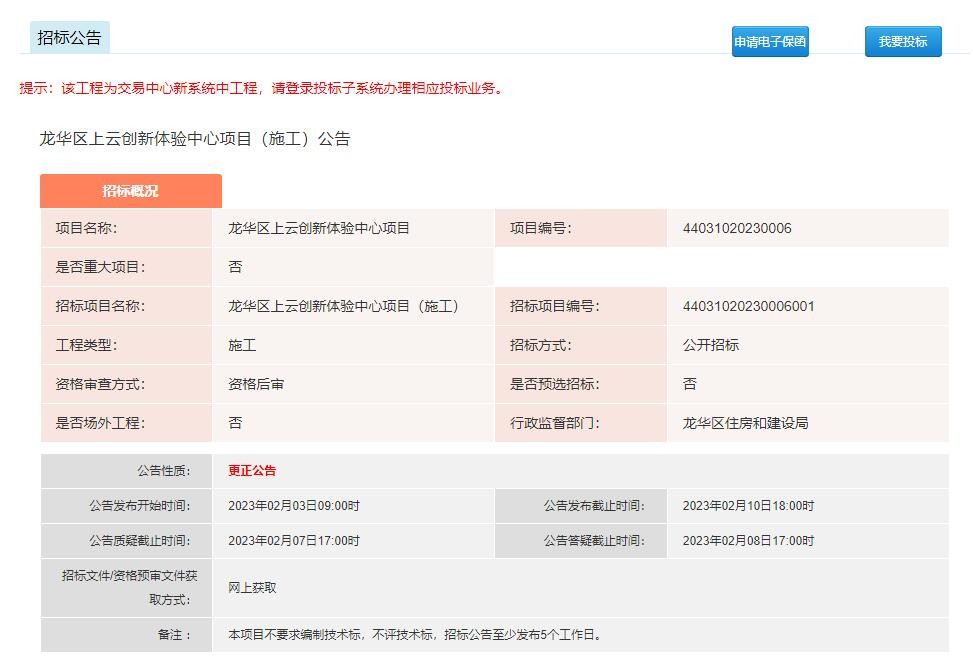Click start time 2023年02月03日09:00时

(294, 506)
